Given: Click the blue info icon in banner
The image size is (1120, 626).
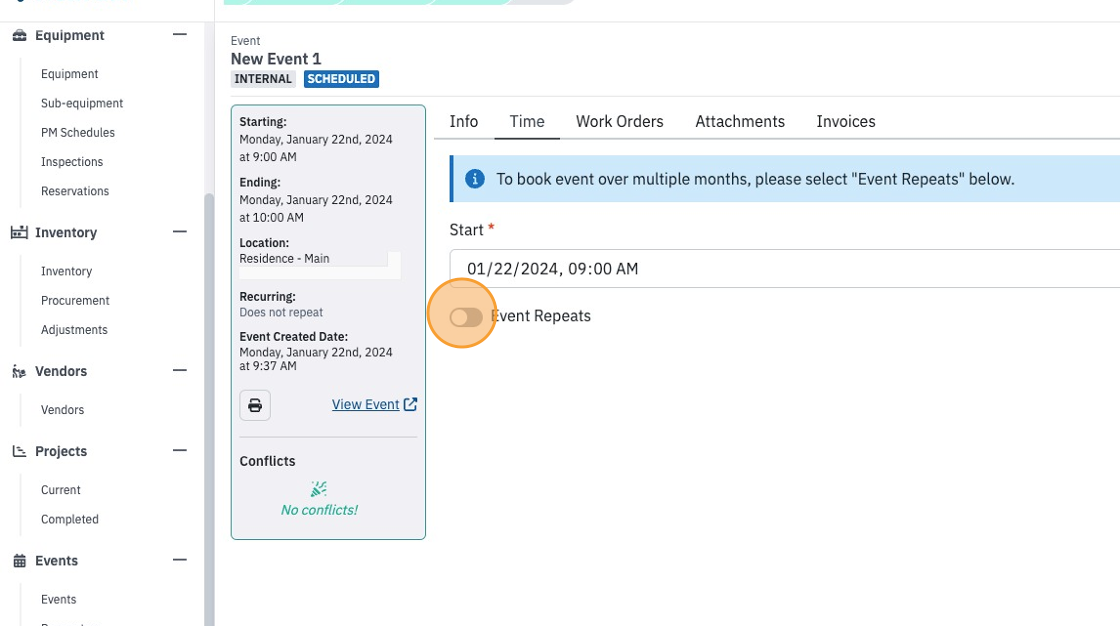Looking at the screenshot, I should 475,179.
